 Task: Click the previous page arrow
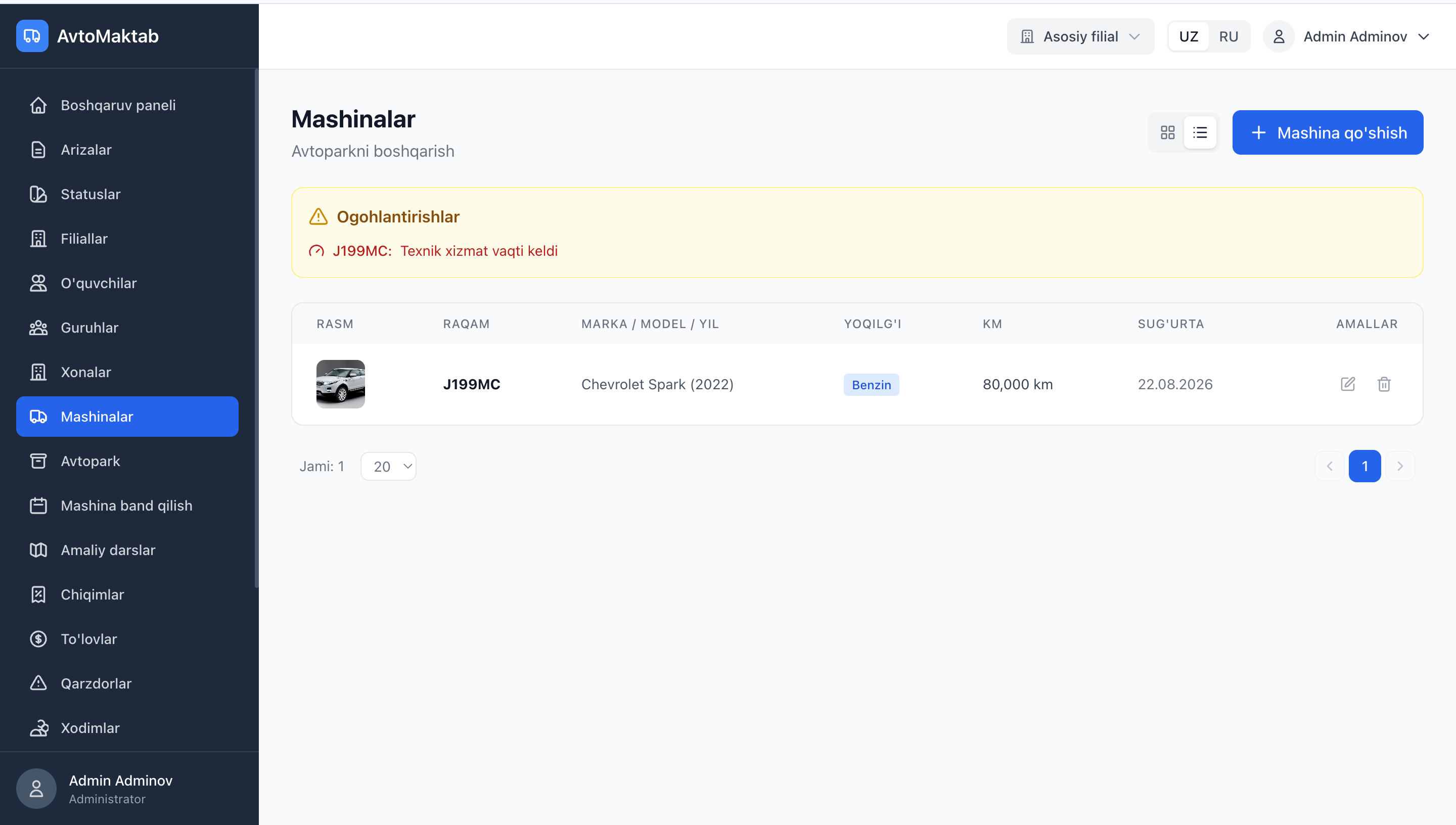click(1329, 466)
